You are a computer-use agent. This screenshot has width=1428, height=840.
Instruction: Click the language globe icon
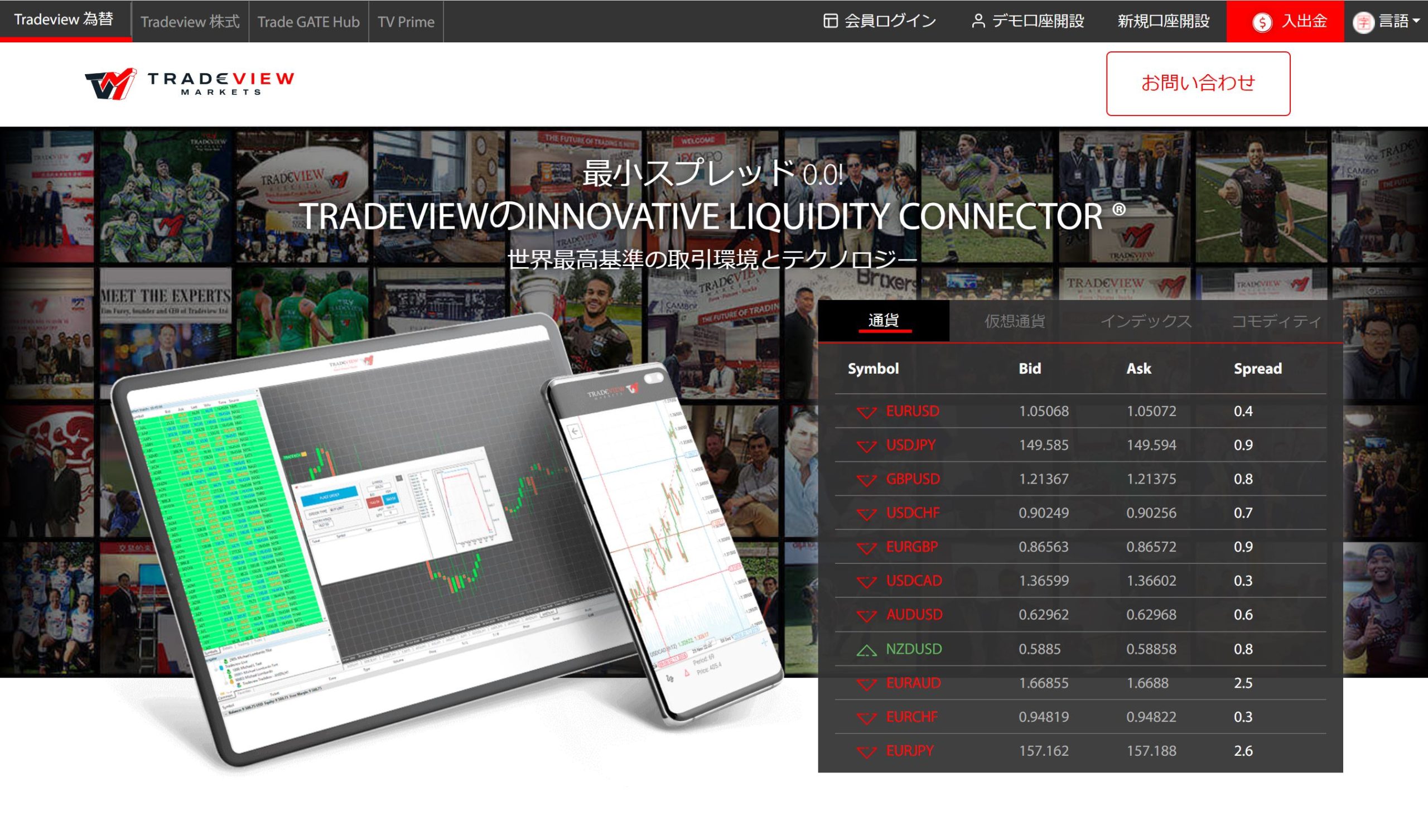pos(1363,23)
